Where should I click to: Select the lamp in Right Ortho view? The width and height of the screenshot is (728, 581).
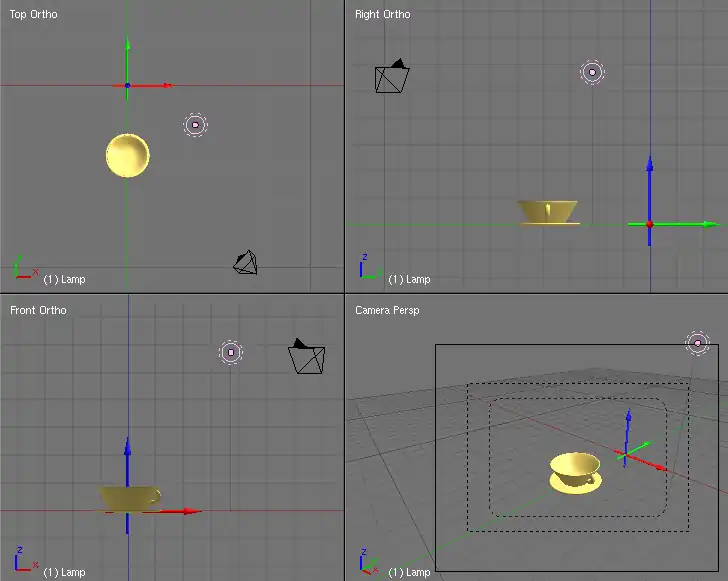click(x=592, y=72)
